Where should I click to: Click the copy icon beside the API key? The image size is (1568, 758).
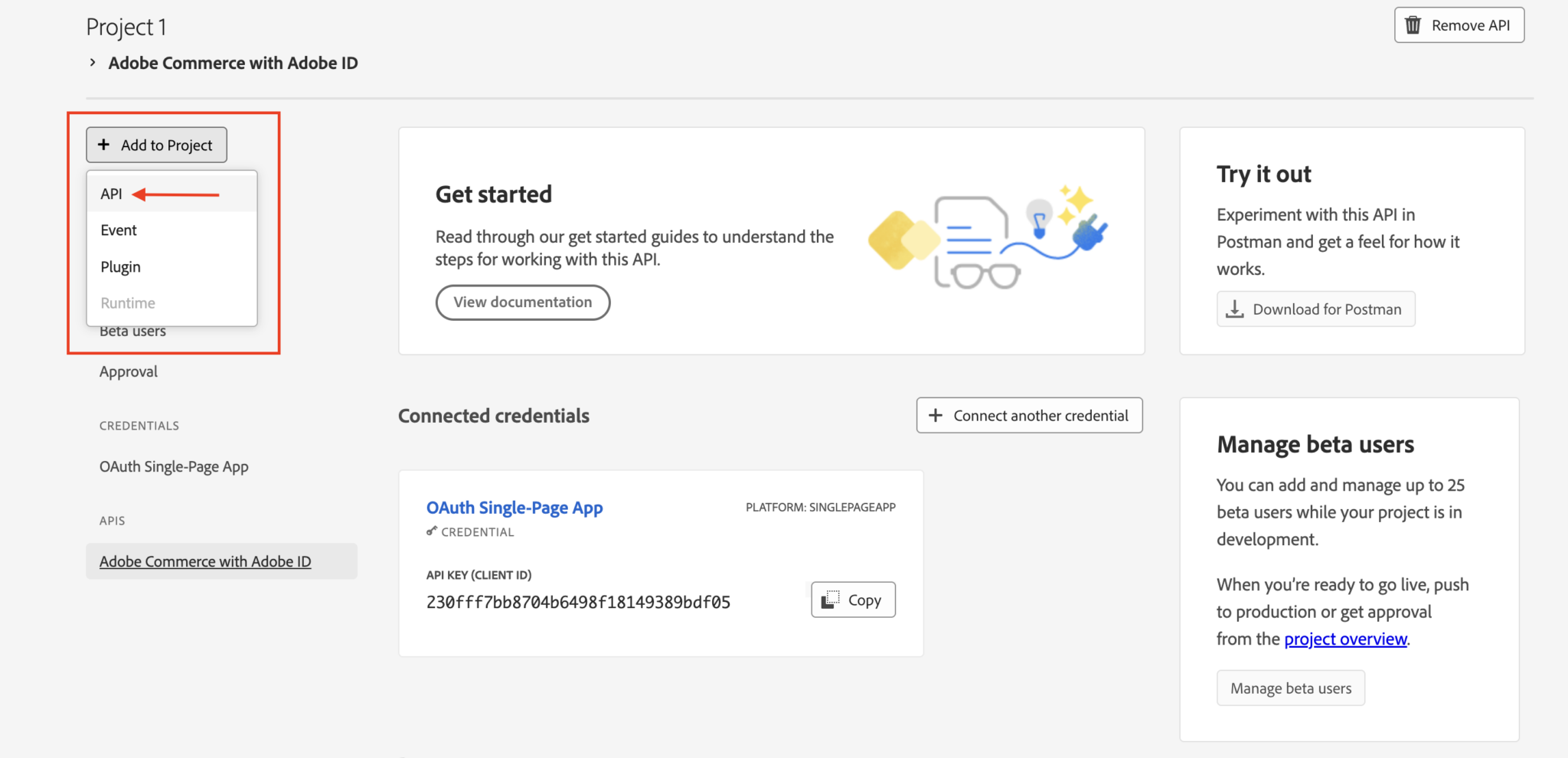pos(830,600)
